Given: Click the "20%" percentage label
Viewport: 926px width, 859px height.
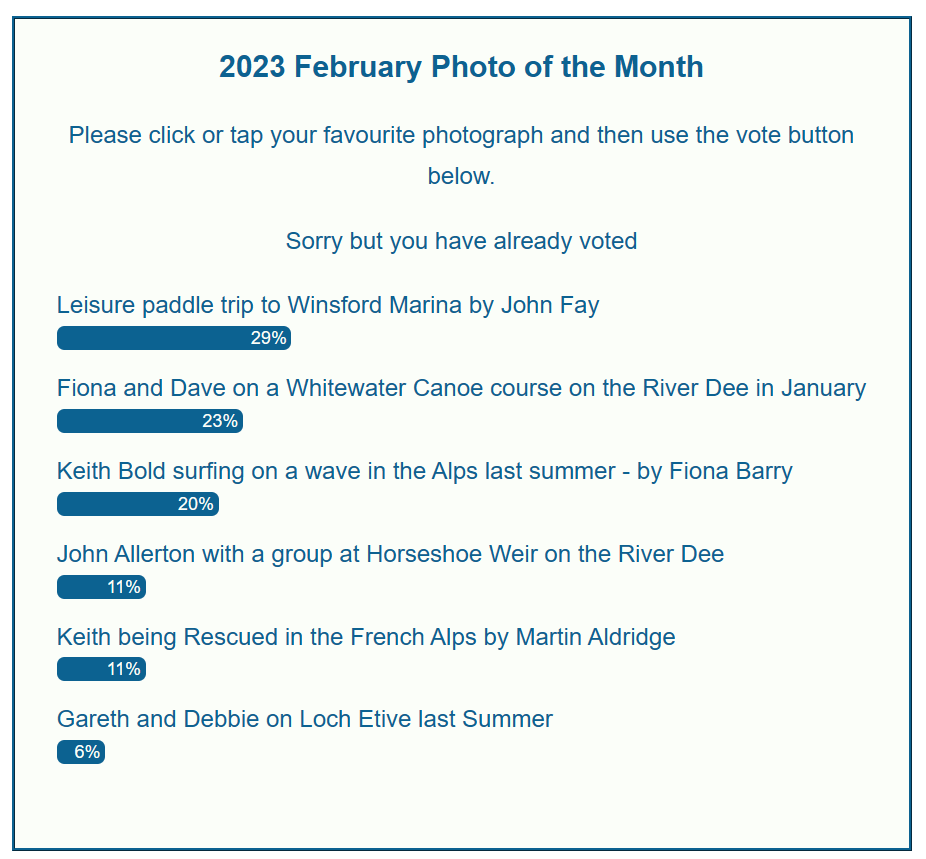Looking at the screenshot, I should pos(196,504).
